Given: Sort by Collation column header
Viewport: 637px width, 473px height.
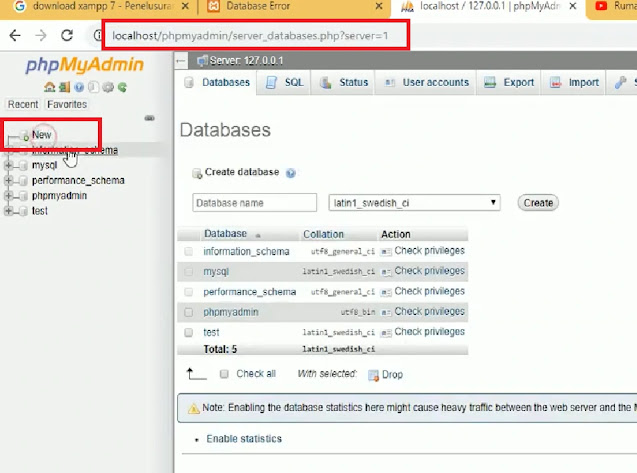Looking at the screenshot, I should (x=323, y=234).
